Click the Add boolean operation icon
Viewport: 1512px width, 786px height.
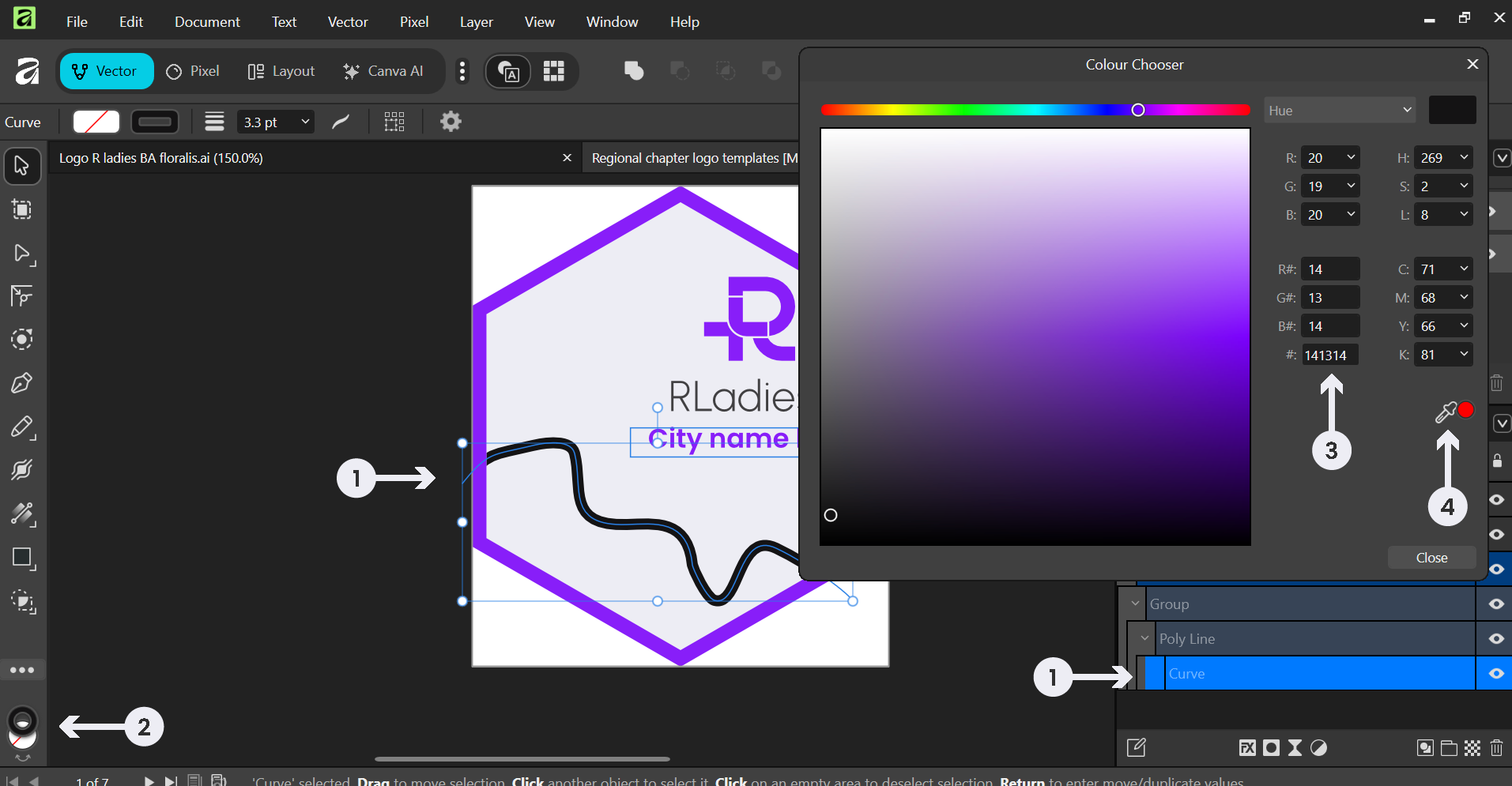pos(634,71)
